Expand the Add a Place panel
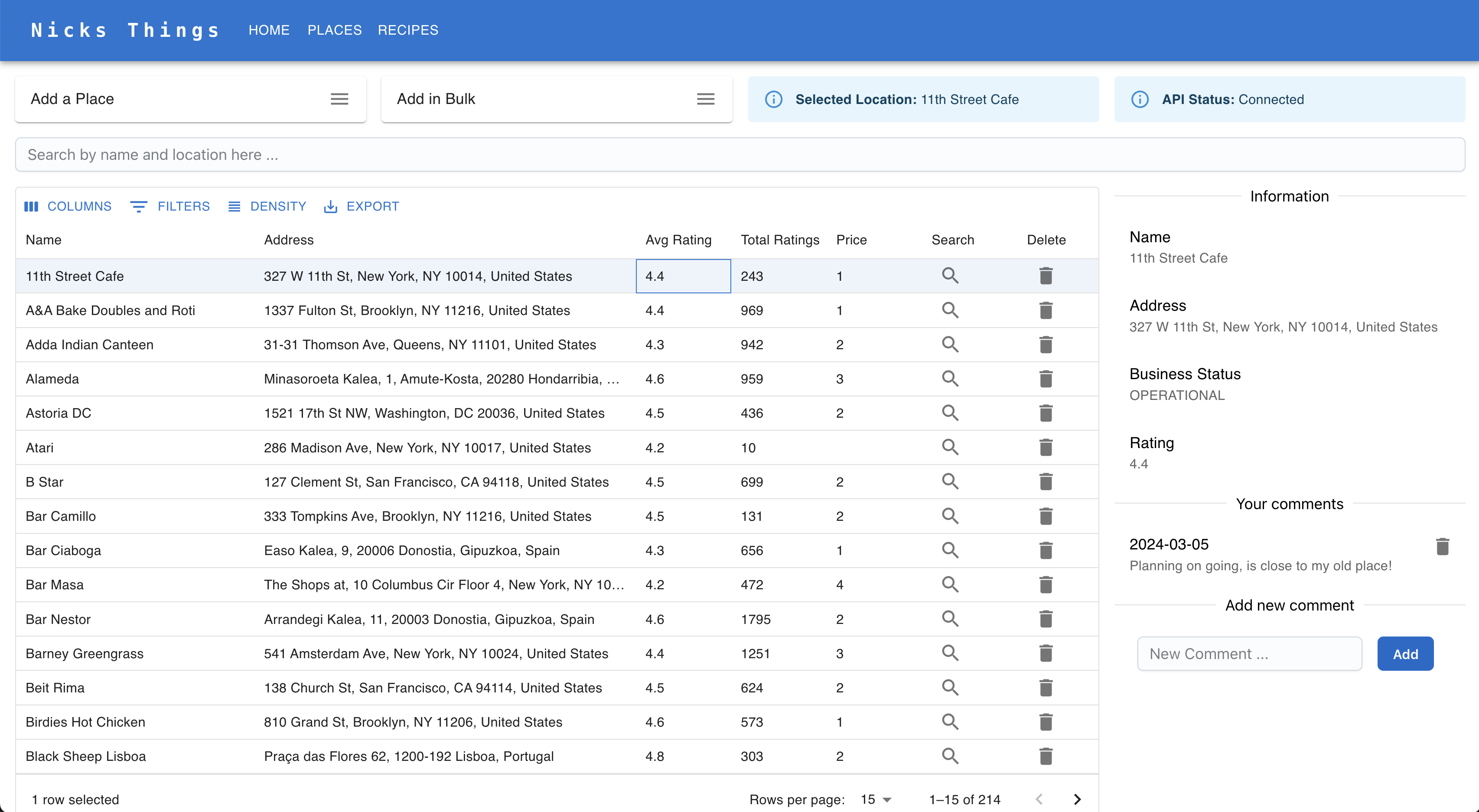 (339, 99)
